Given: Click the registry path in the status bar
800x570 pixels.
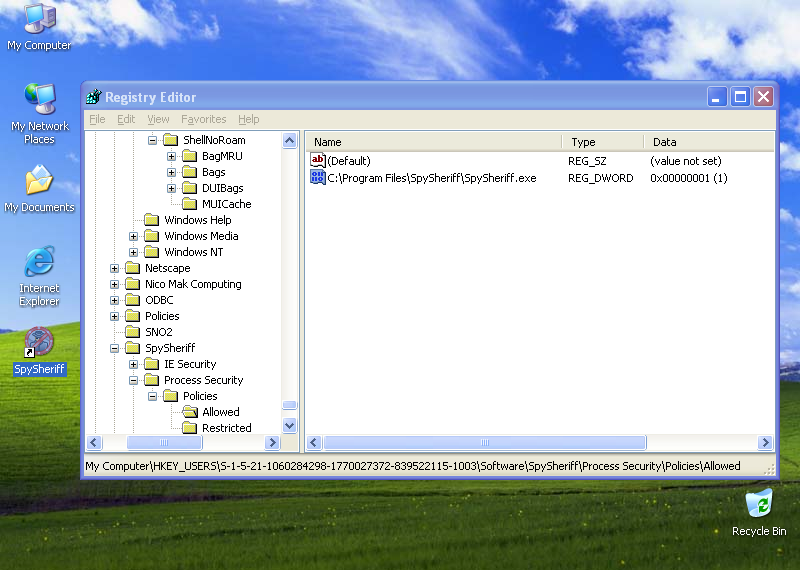Looking at the screenshot, I should (412, 466).
